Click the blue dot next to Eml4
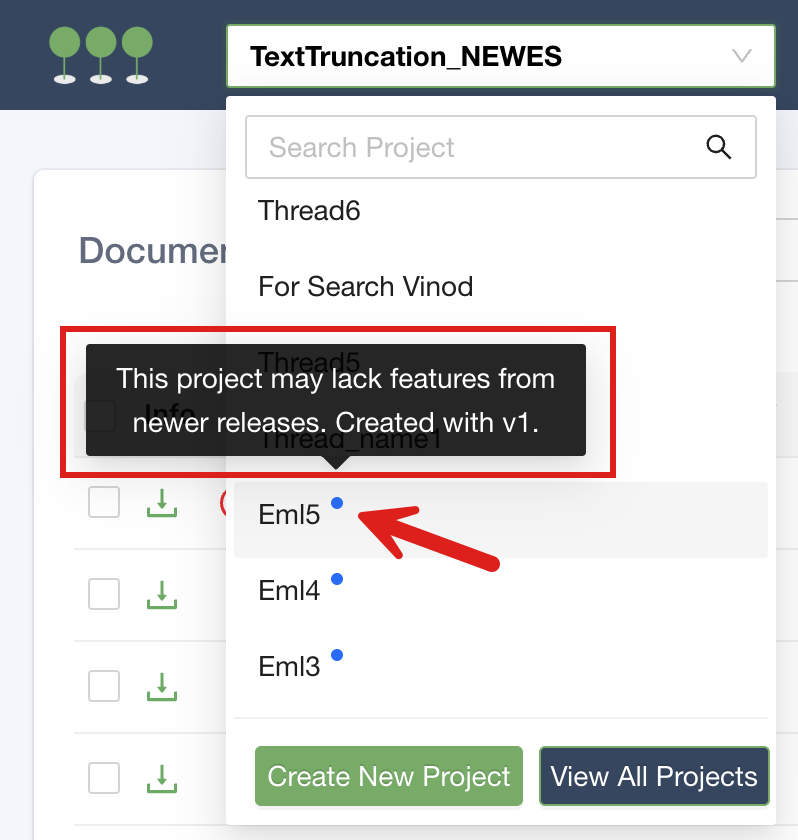Screen dimensions: 798x840 [x=337, y=579]
